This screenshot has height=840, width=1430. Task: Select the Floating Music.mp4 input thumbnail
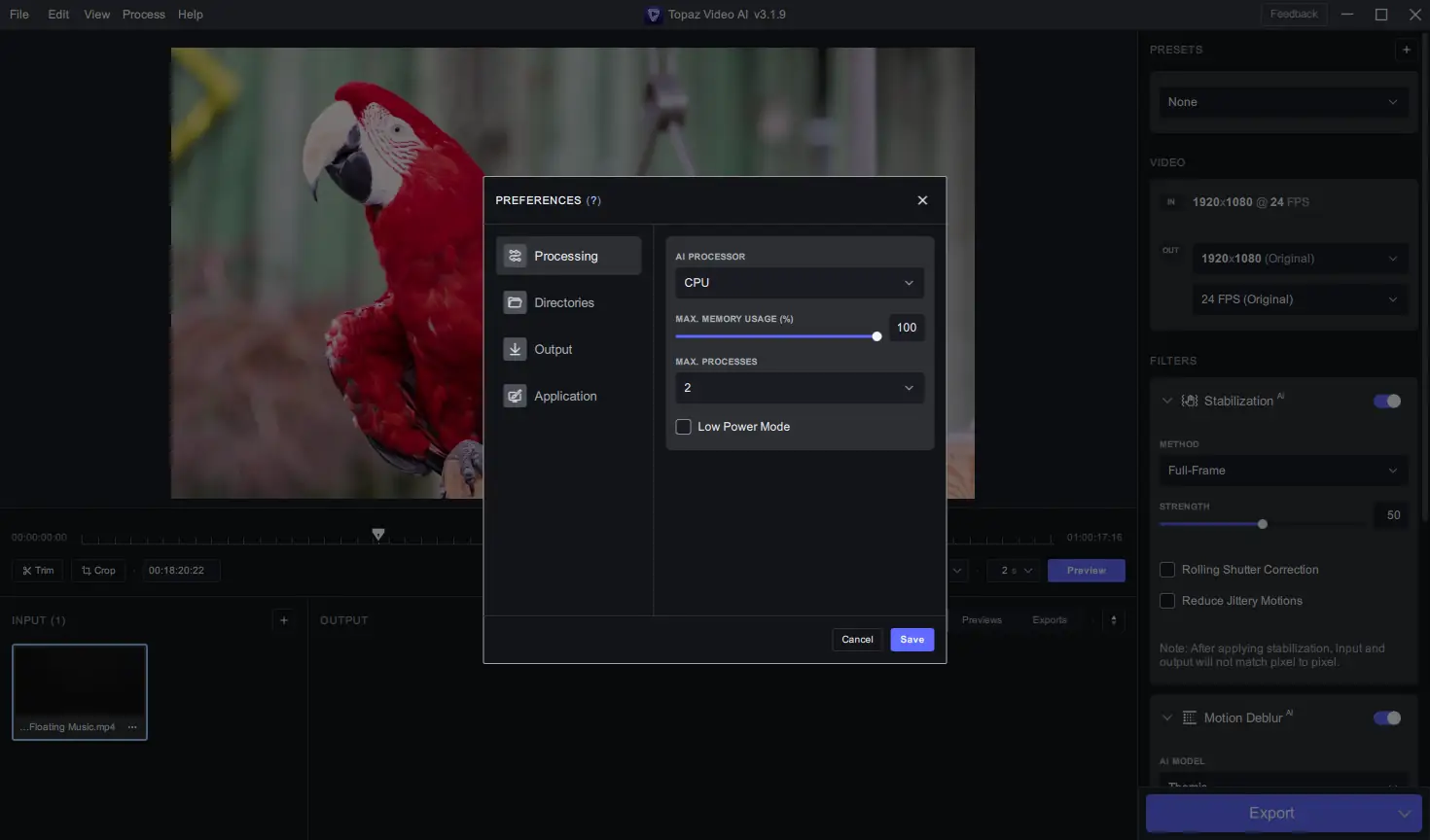(x=80, y=692)
